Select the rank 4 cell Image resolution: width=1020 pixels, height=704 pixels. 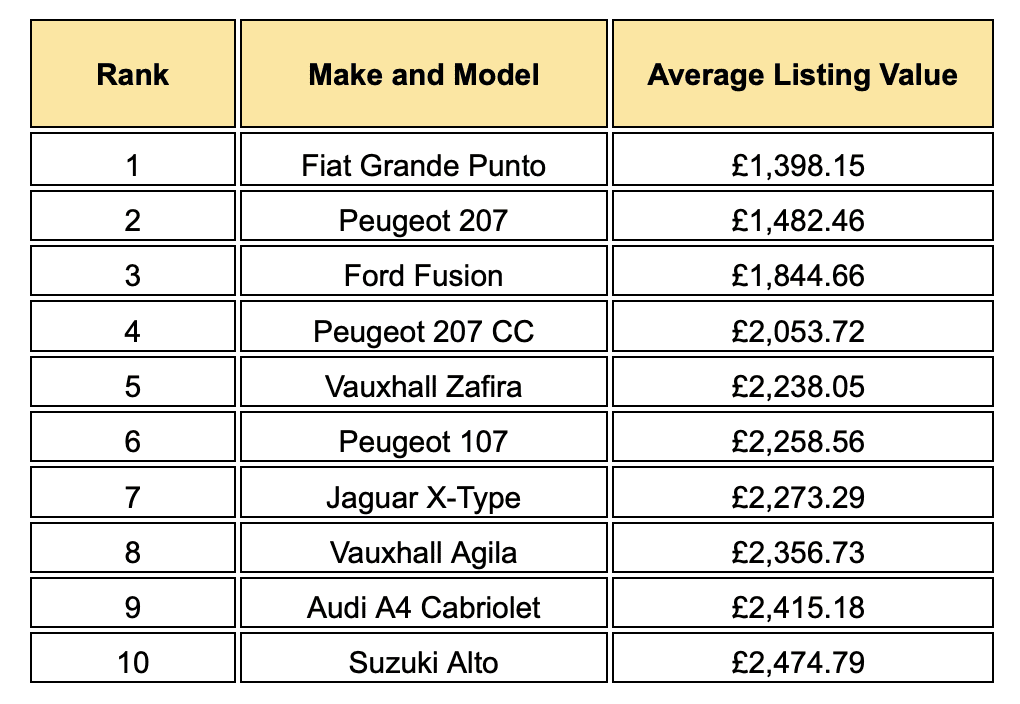133,326
